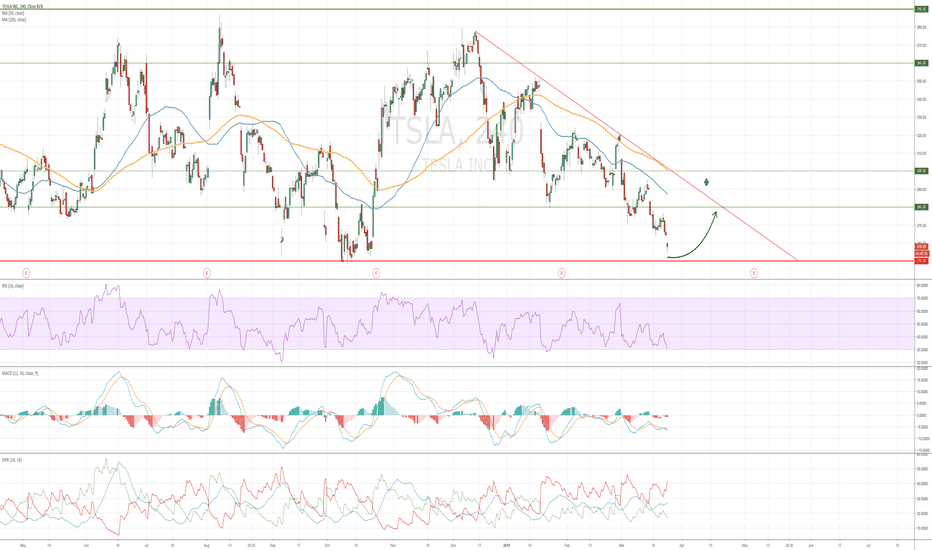
Task: Click topmost green price label on axis
Action: [x=922, y=9]
